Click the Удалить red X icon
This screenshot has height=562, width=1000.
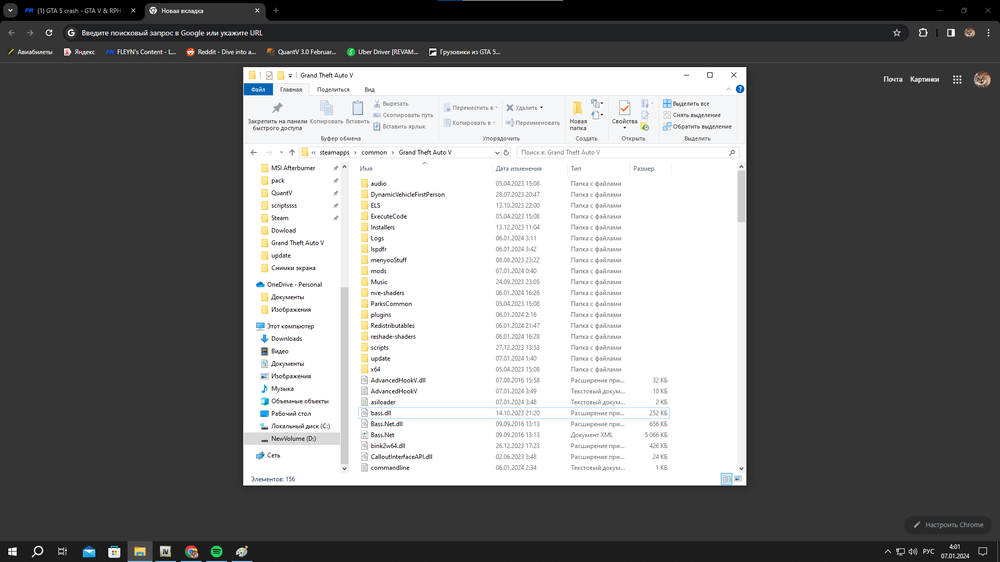click(x=510, y=108)
